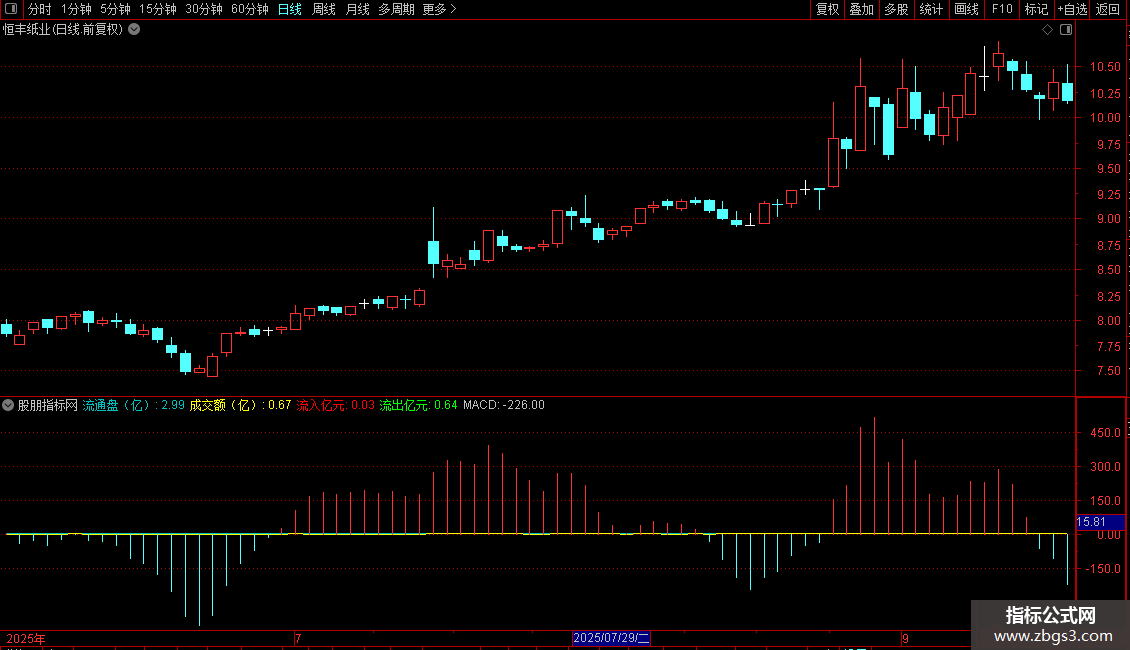Toggle the left side panel icon
This screenshot has width=1130, height=650.
point(11,9)
